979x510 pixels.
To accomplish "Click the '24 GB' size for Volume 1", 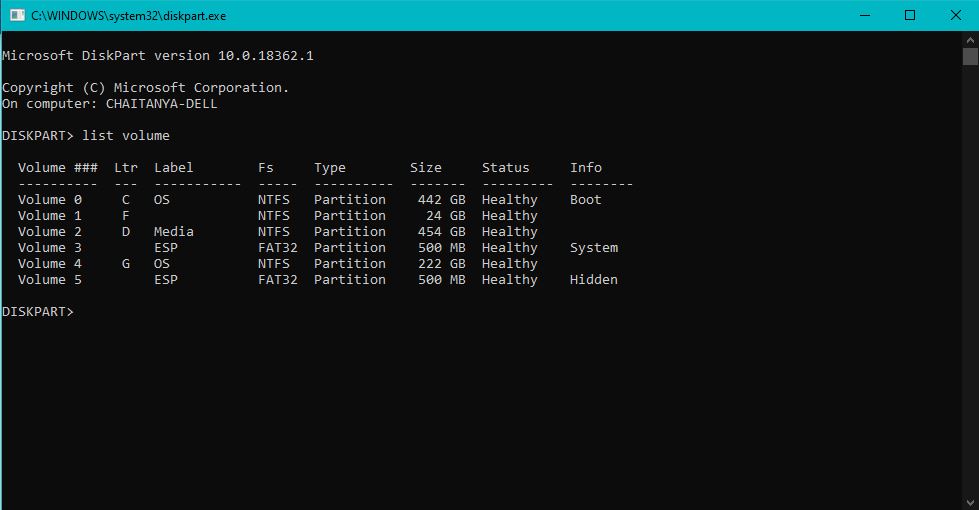I will coord(445,215).
